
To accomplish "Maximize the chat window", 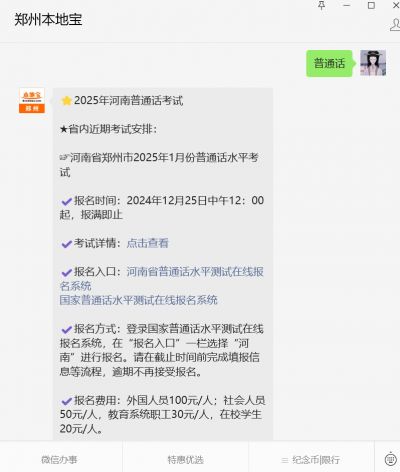I will pyautogui.click(x=371, y=6).
